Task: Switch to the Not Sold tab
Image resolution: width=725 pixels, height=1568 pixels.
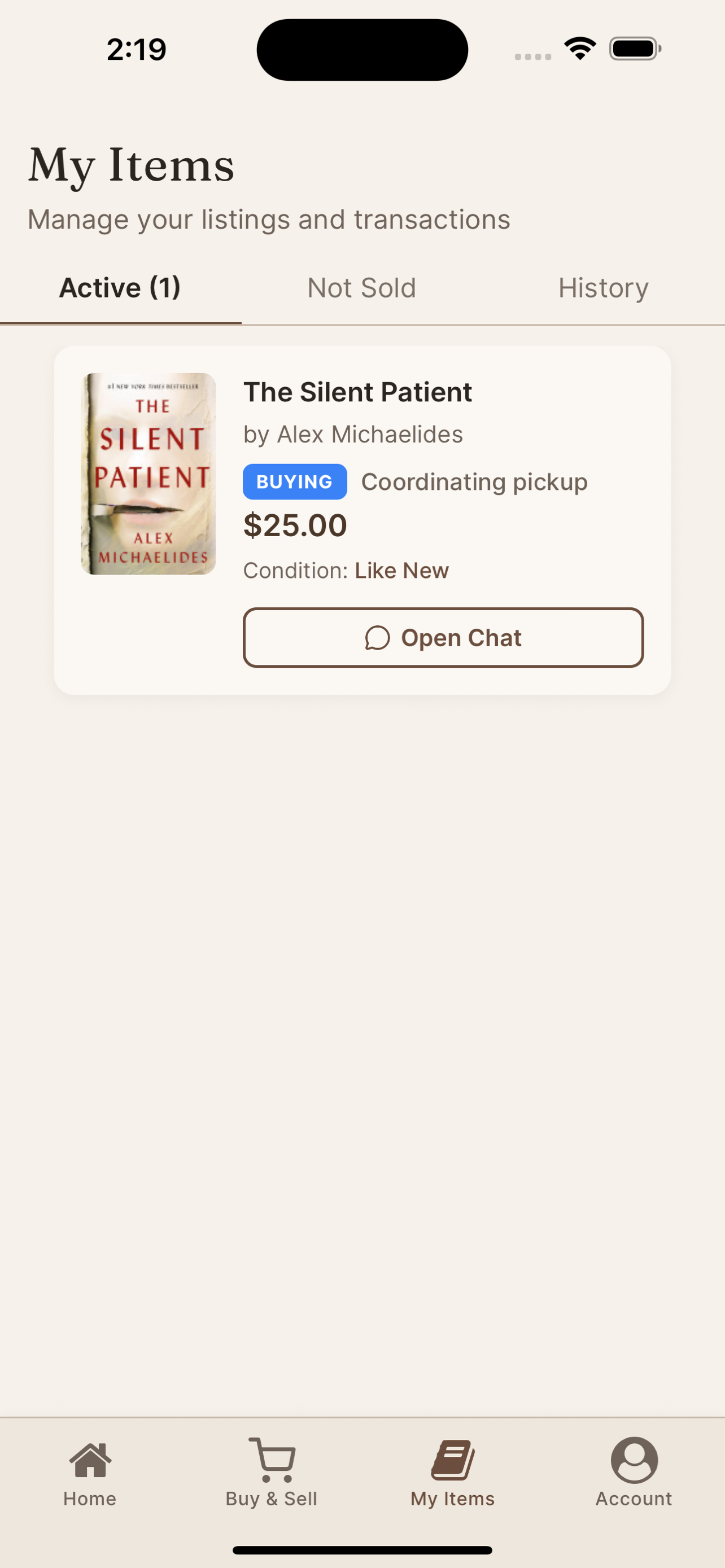Action: coord(361,288)
